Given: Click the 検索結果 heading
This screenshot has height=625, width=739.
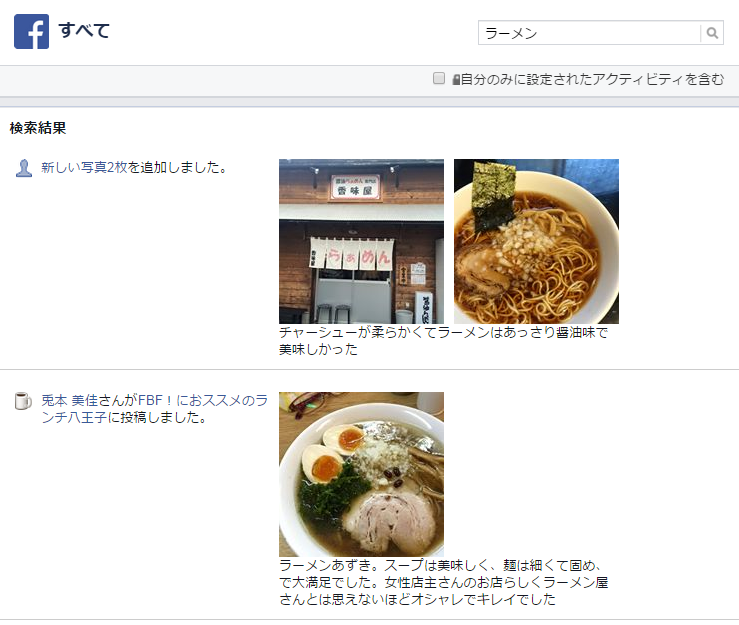Looking at the screenshot, I should point(38,128).
